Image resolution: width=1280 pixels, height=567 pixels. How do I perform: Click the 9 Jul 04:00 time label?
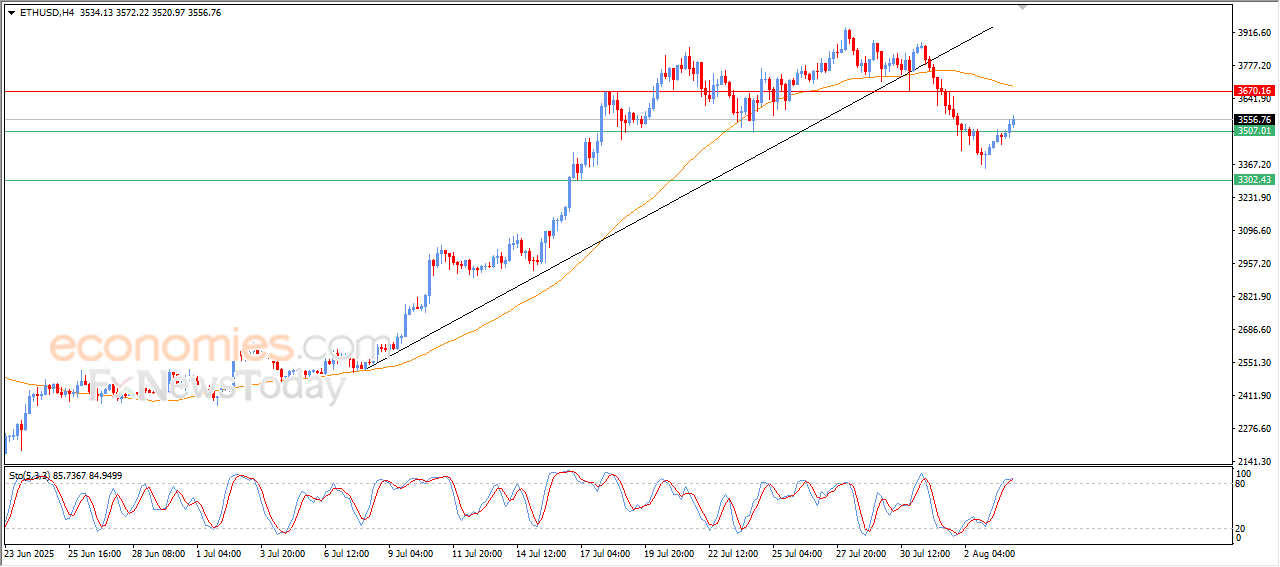(413, 553)
